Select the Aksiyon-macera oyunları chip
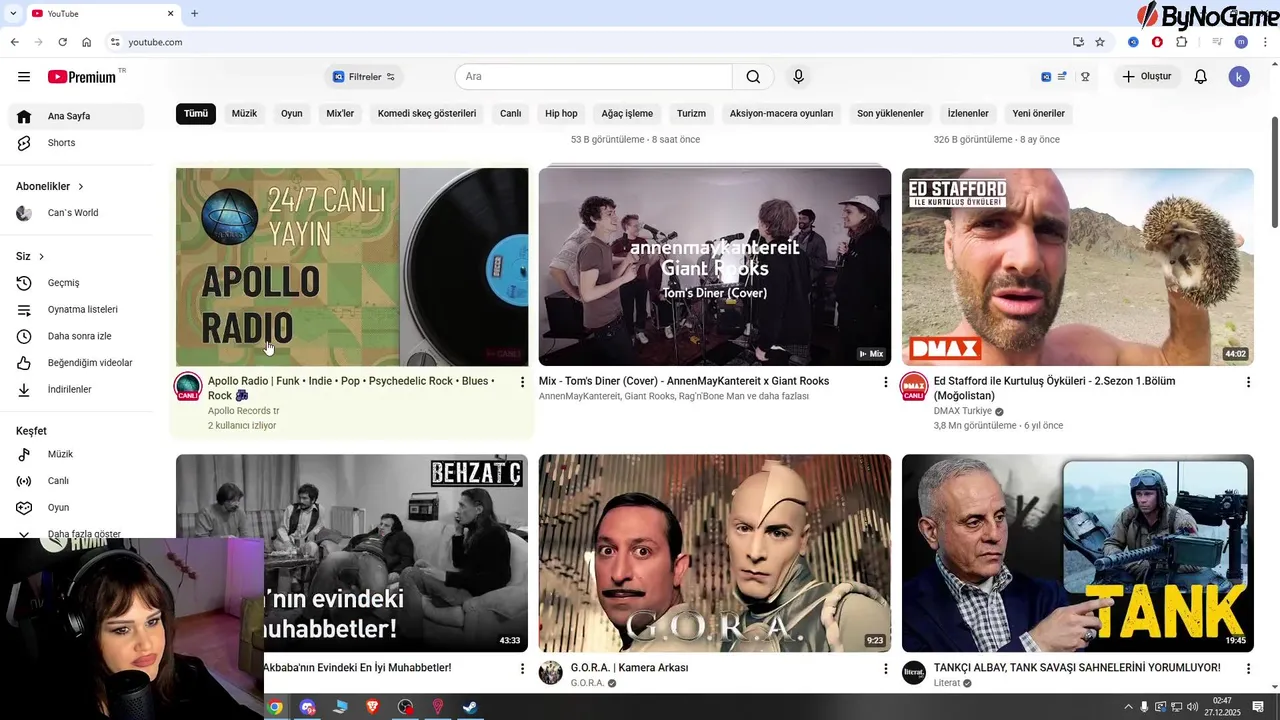The image size is (1280, 720). coord(781,114)
